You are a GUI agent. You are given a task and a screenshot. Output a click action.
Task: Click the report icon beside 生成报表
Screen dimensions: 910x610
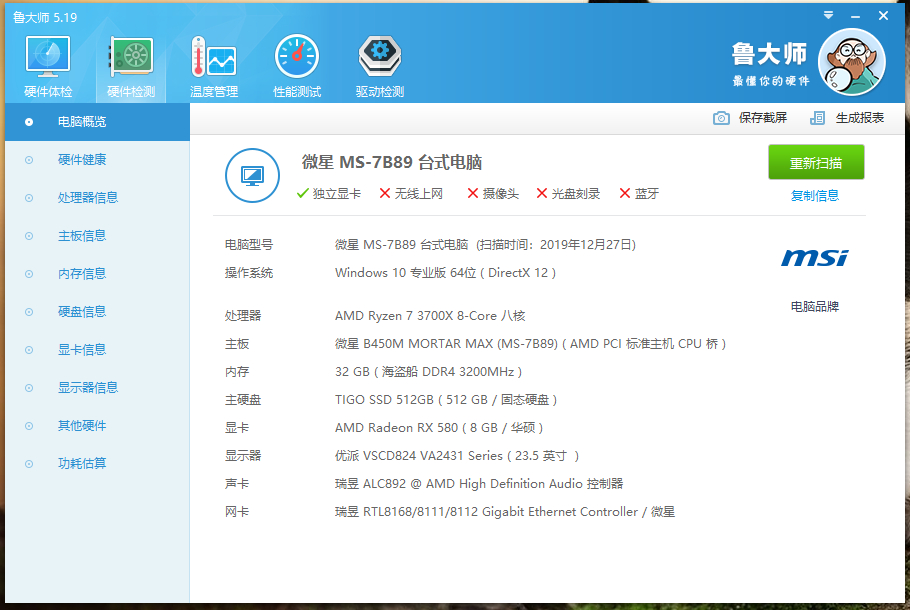tap(817, 118)
